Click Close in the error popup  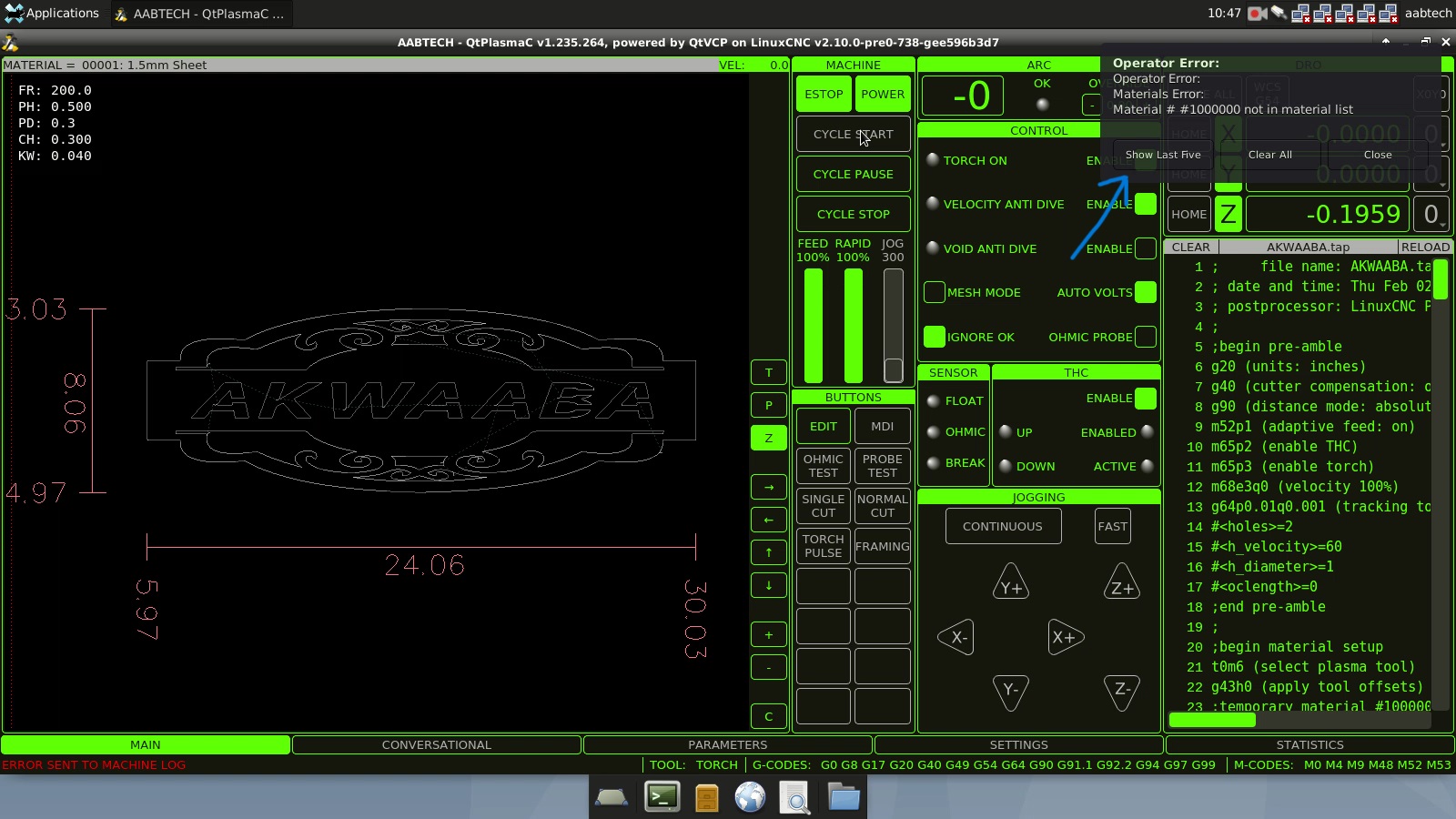pos(1378,155)
